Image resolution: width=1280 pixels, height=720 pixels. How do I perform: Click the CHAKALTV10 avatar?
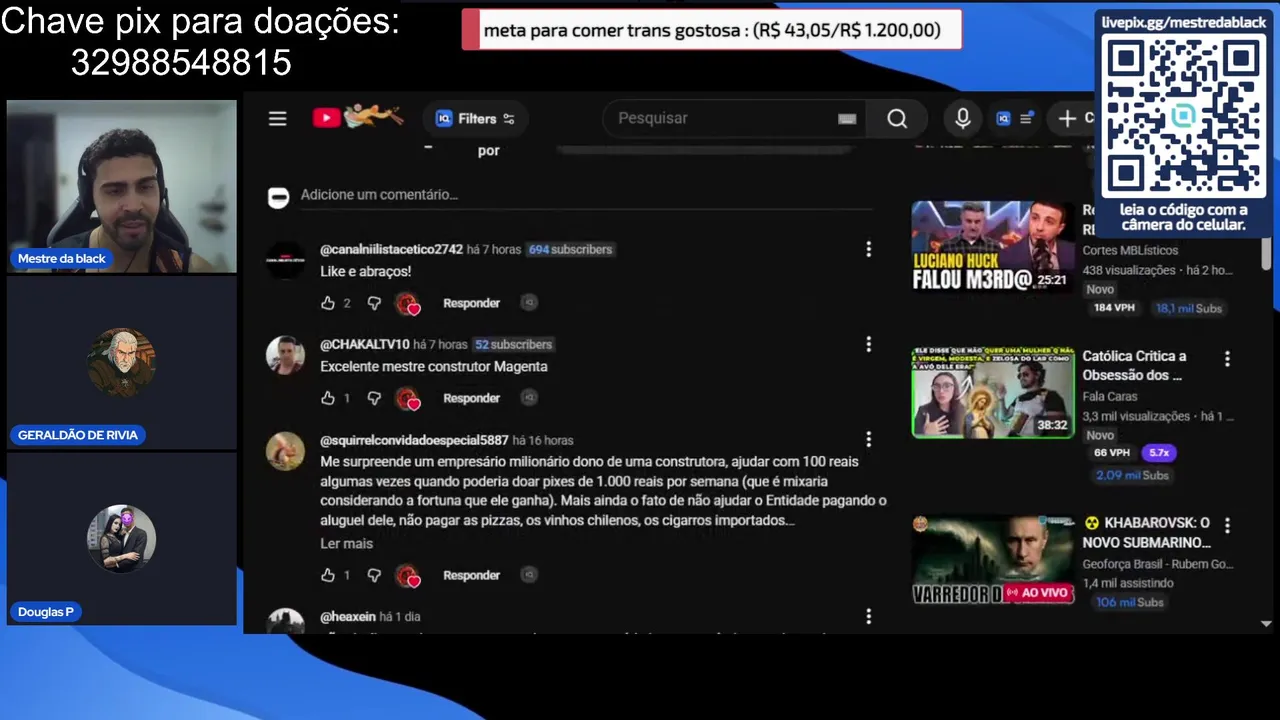pyautogui.click(x=286, y=355)
